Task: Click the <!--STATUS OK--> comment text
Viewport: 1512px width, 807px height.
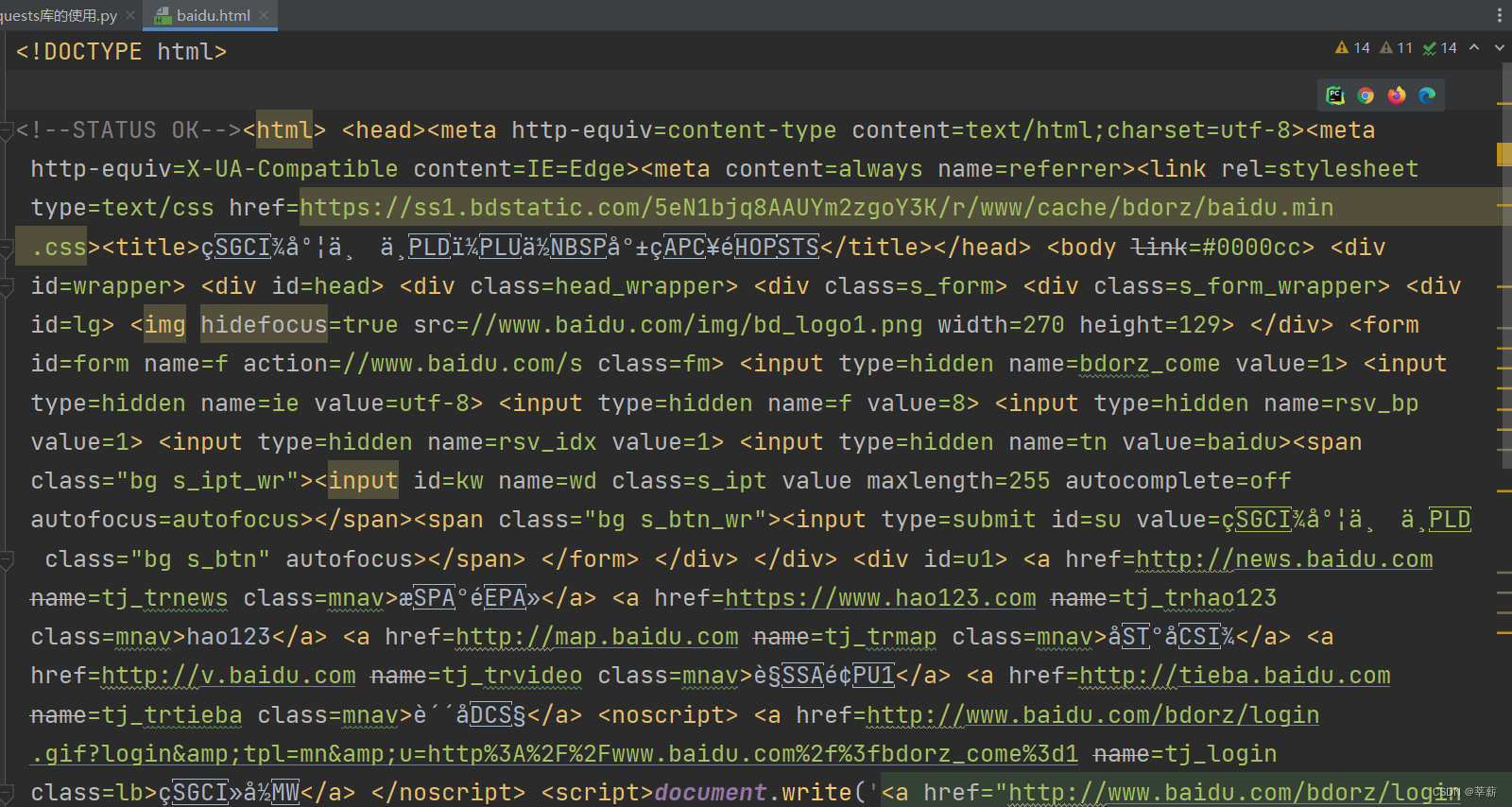Action: [129, 130]
